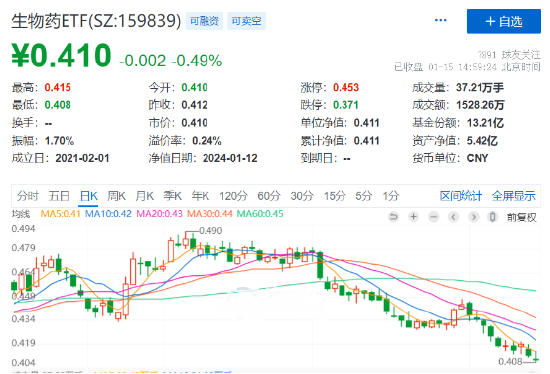The image size is (550, 374).
Task: Click the 0.408 low marker on chart
Action: pos(510,361)
